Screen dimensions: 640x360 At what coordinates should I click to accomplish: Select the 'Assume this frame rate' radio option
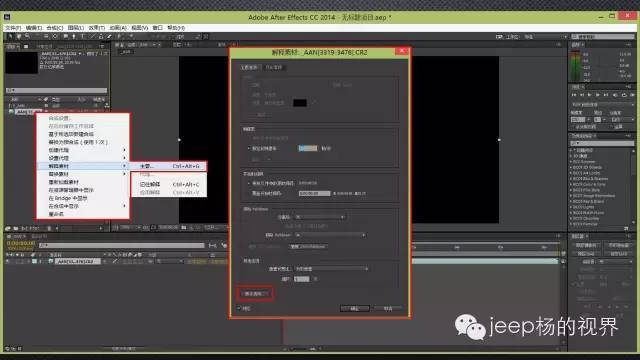tap(249, 149)
